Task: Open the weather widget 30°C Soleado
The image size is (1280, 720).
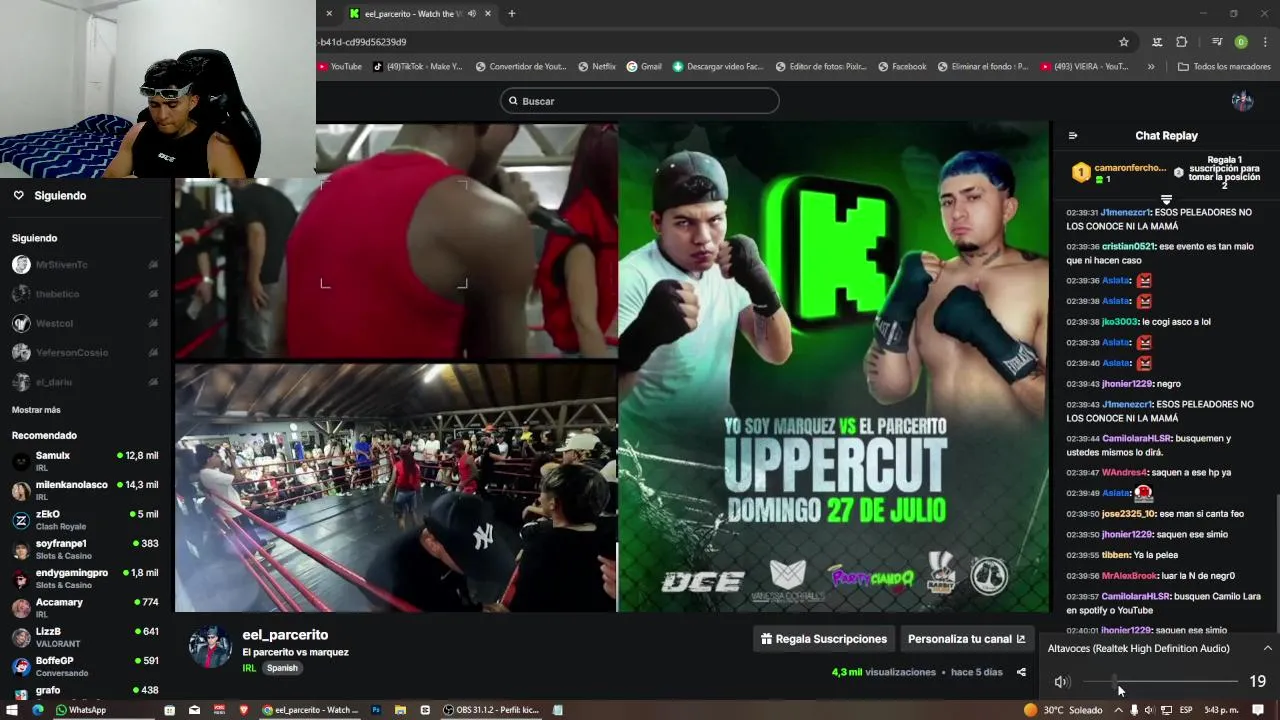Action: point(1062,710)
